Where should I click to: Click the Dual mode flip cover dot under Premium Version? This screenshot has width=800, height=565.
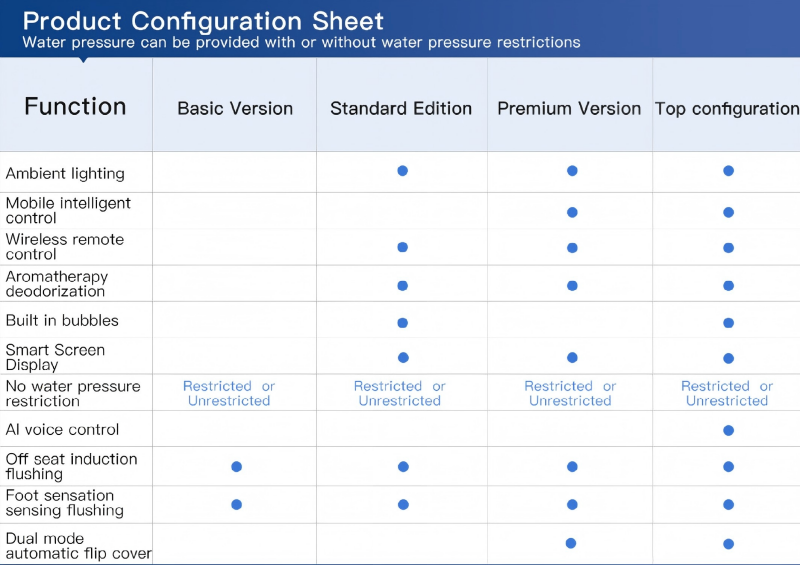(x=570, y=543)
